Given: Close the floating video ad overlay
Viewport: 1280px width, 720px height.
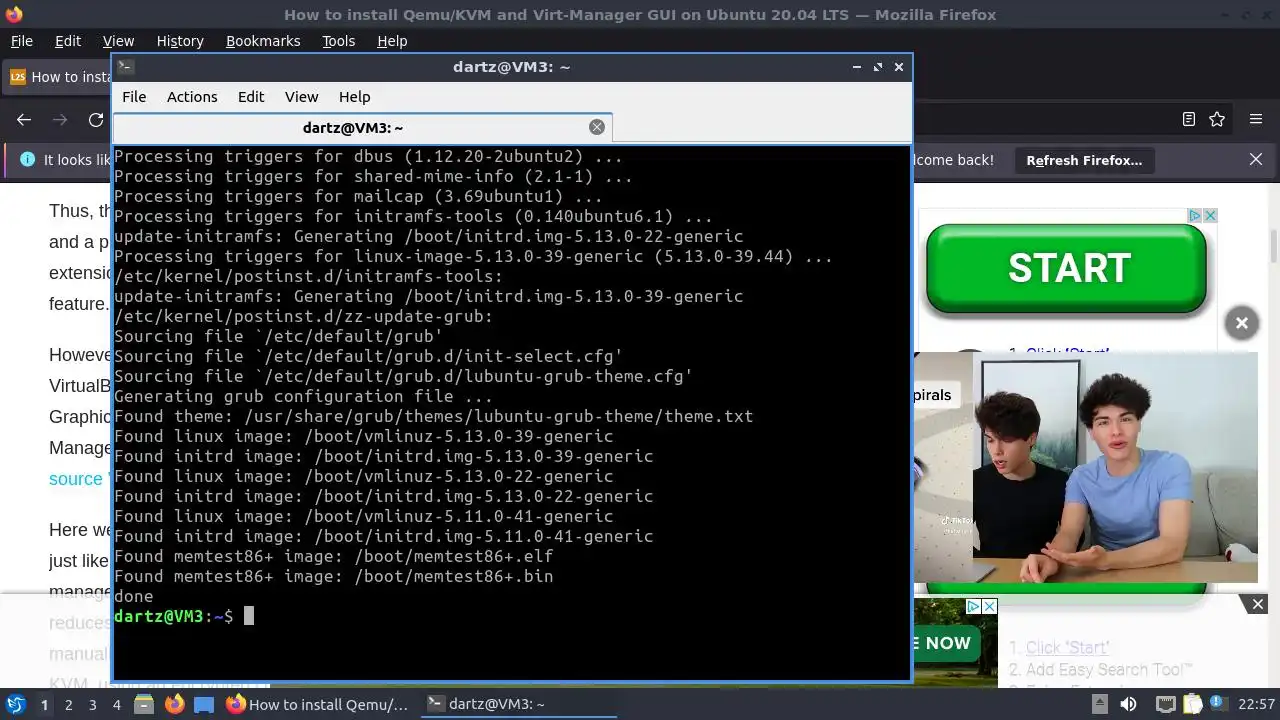Looking at the screenshot, I should click(x=1241, y=323).
